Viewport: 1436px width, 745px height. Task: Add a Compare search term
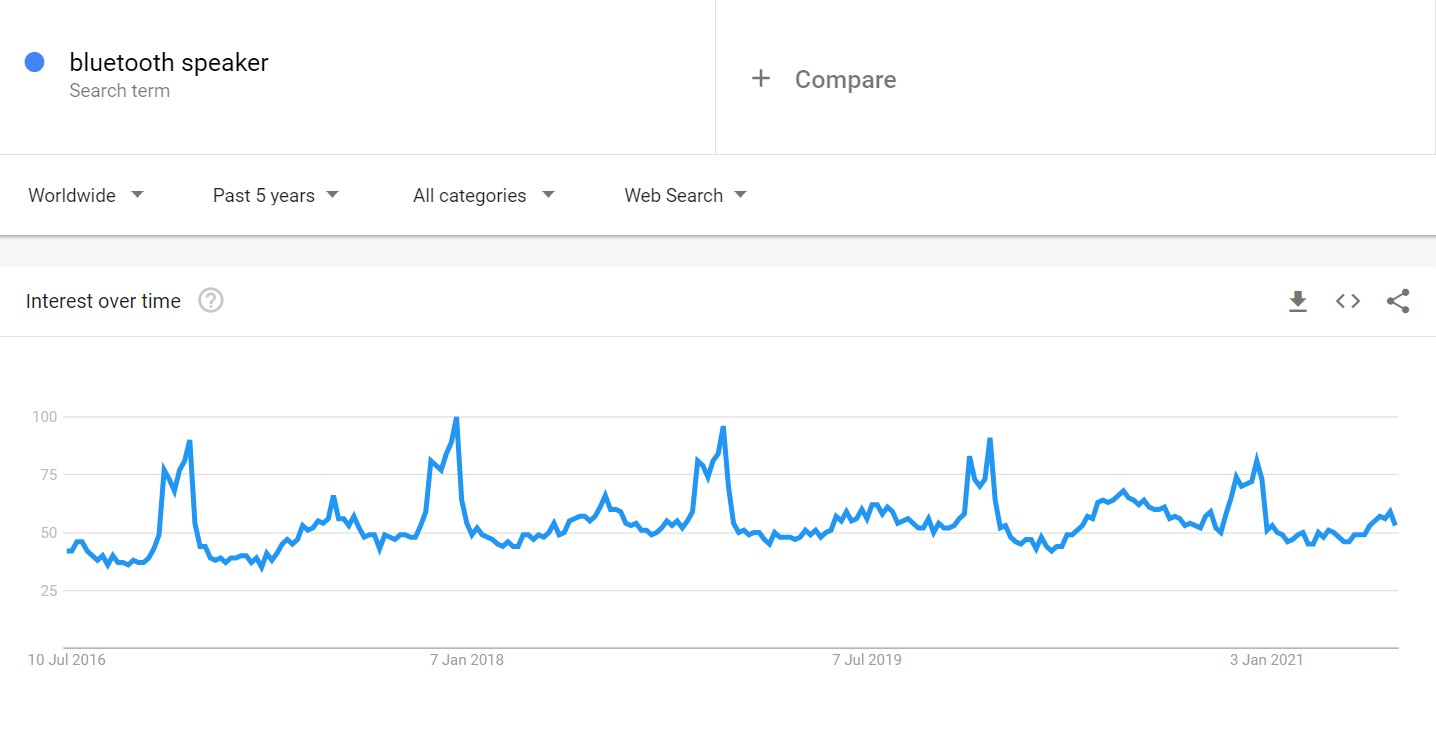[845, 79]
